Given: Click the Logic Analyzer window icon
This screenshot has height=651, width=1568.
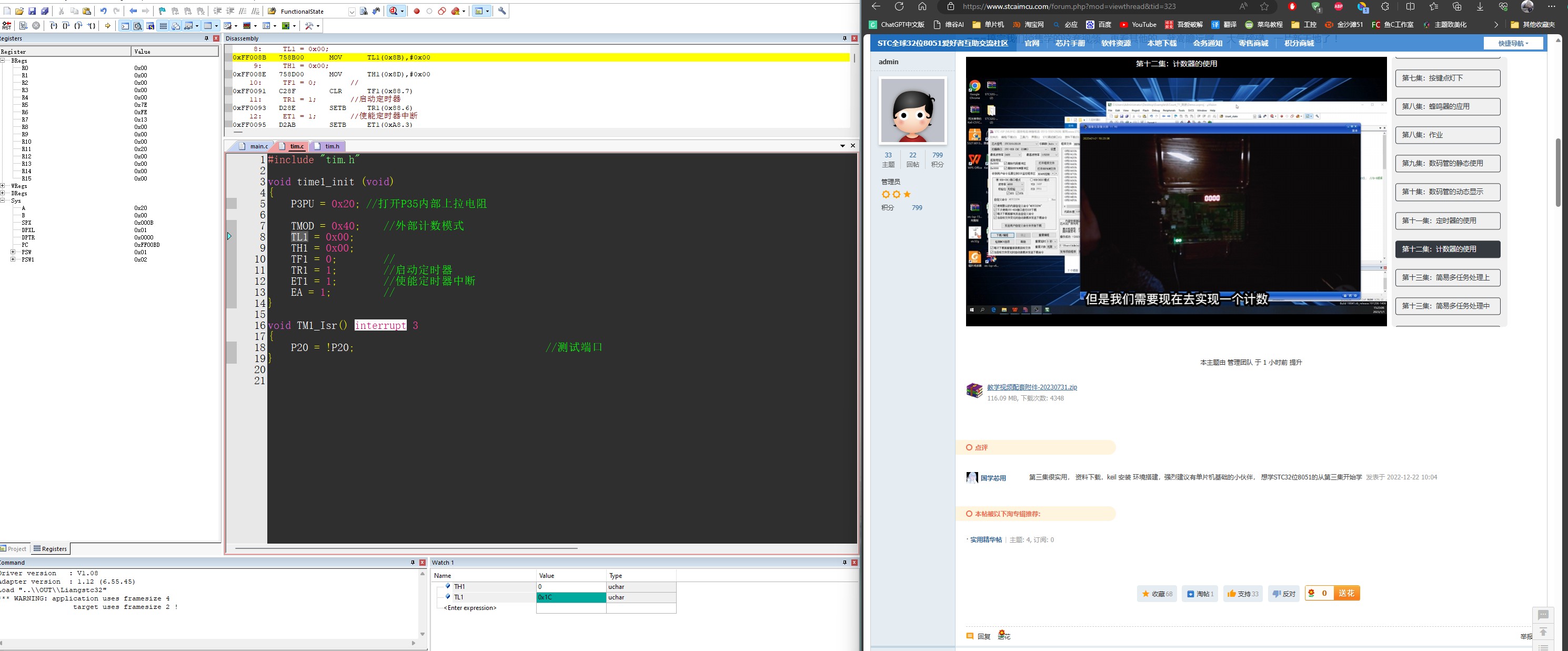Looking at the screenshot, I should tap(247, 26).
